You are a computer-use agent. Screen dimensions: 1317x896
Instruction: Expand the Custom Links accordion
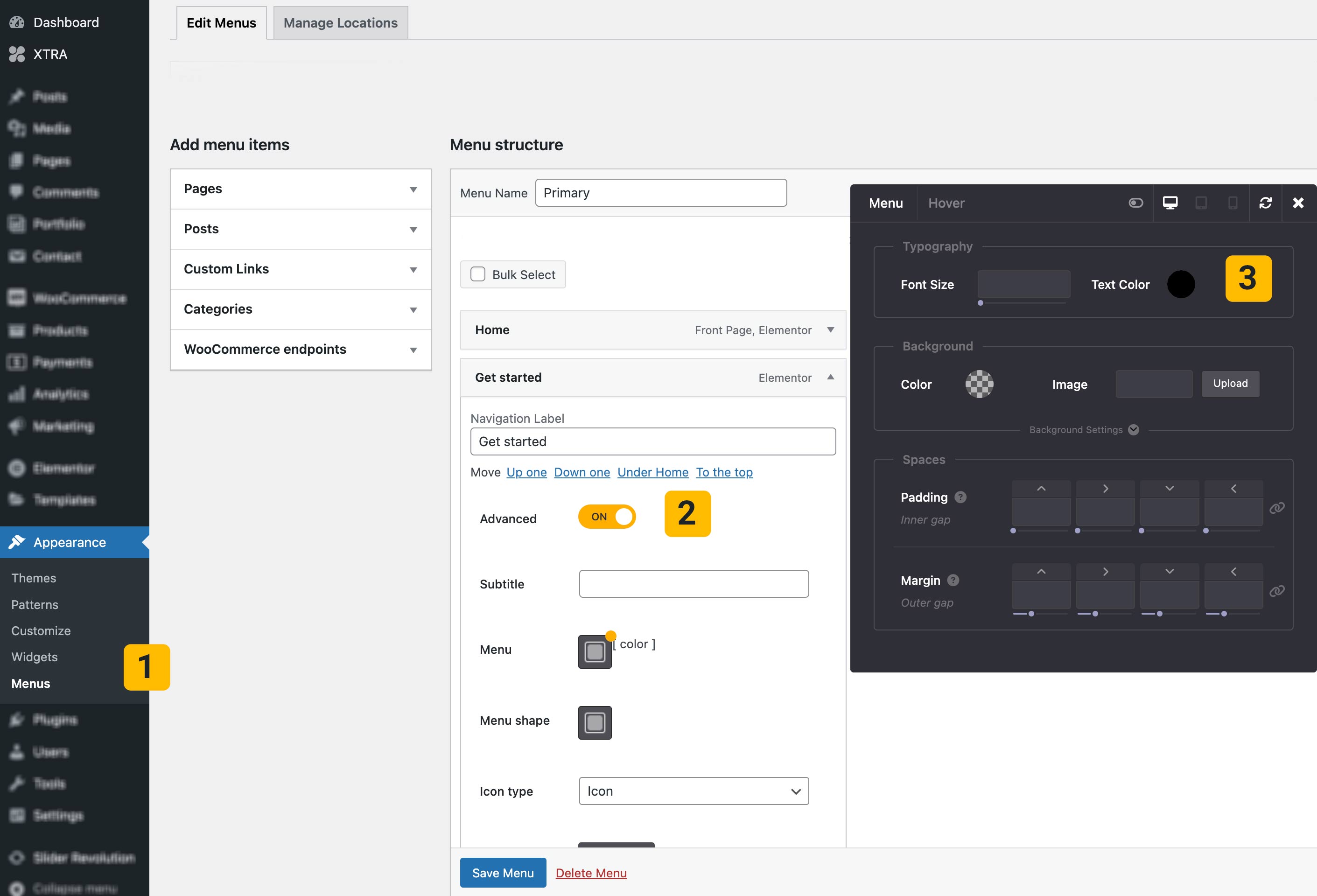[301, 269]
